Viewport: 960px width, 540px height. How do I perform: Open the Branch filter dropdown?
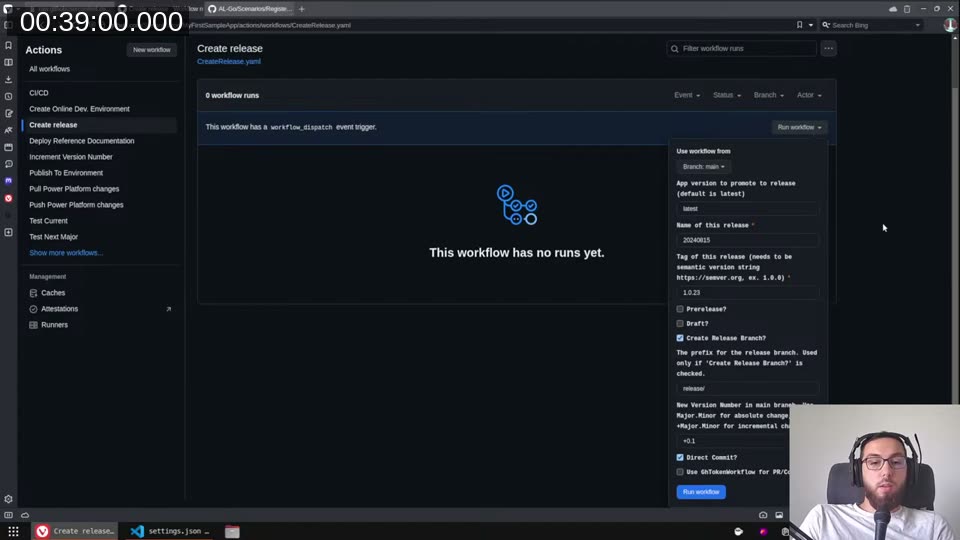click(768, 96)
